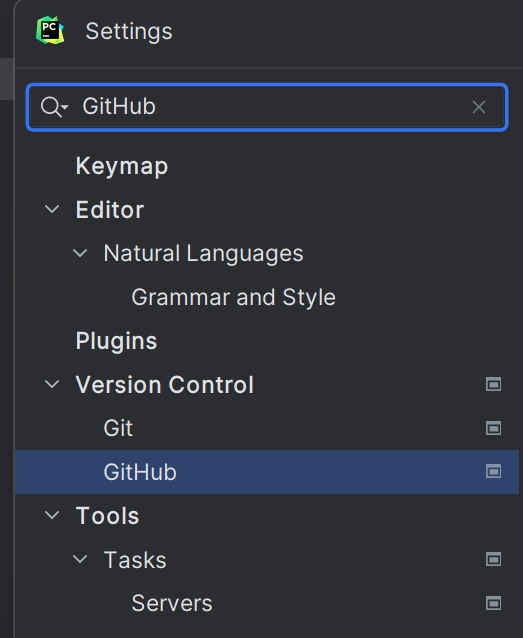Screen dimensions: 523x638
Task: Click the project-level icon beside Git
Action: tap(493, 428)
